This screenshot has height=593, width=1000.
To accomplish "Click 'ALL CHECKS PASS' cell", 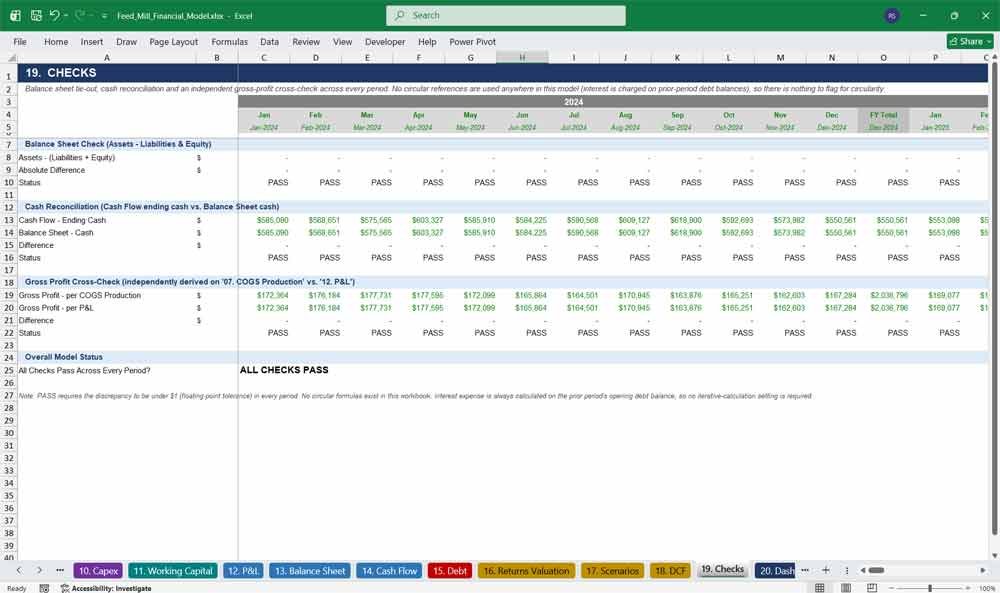I will 284,370.
